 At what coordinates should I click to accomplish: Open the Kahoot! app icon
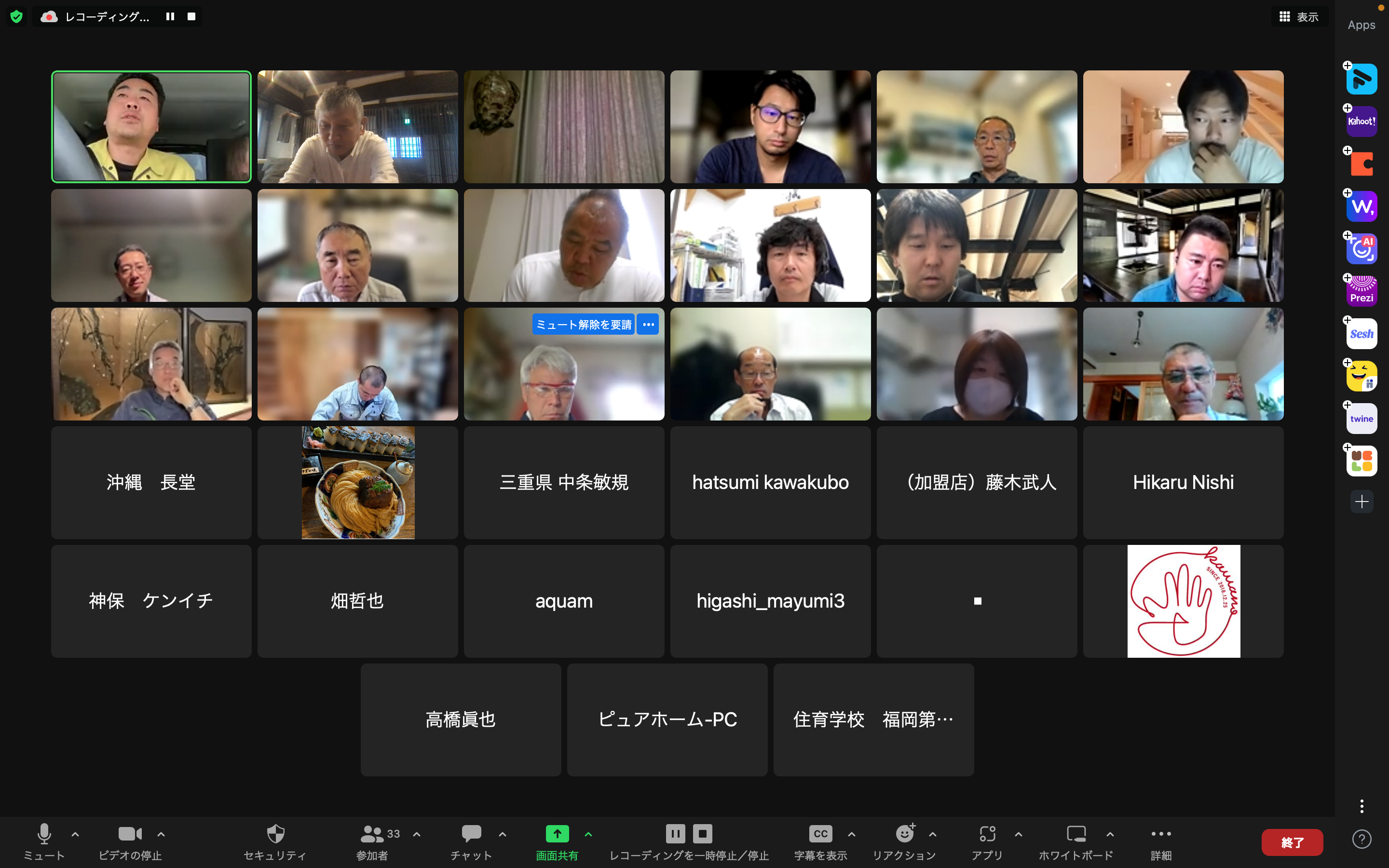click(x=1362, y=122)
